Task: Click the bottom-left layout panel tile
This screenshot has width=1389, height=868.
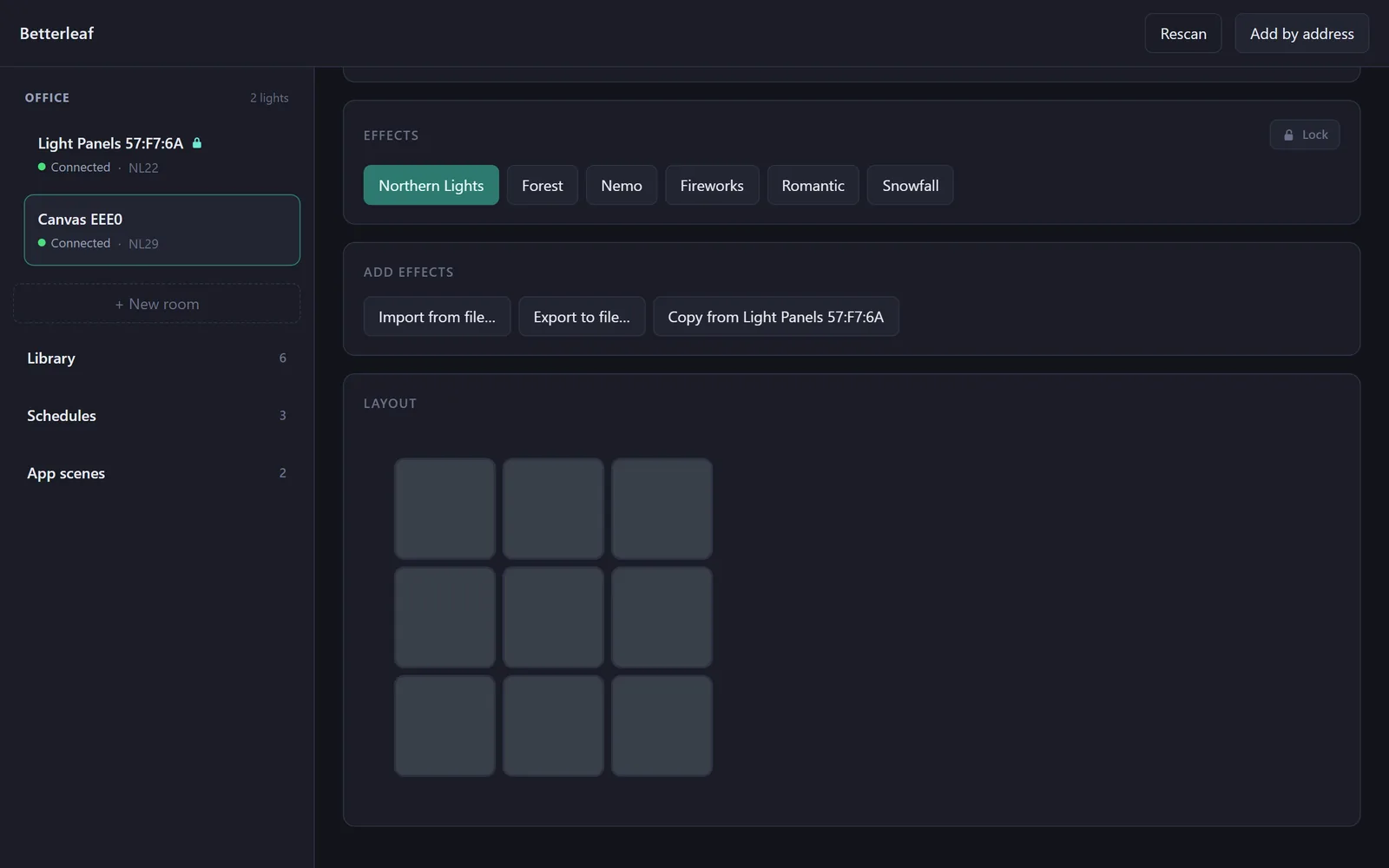Action: coord(444,726)
